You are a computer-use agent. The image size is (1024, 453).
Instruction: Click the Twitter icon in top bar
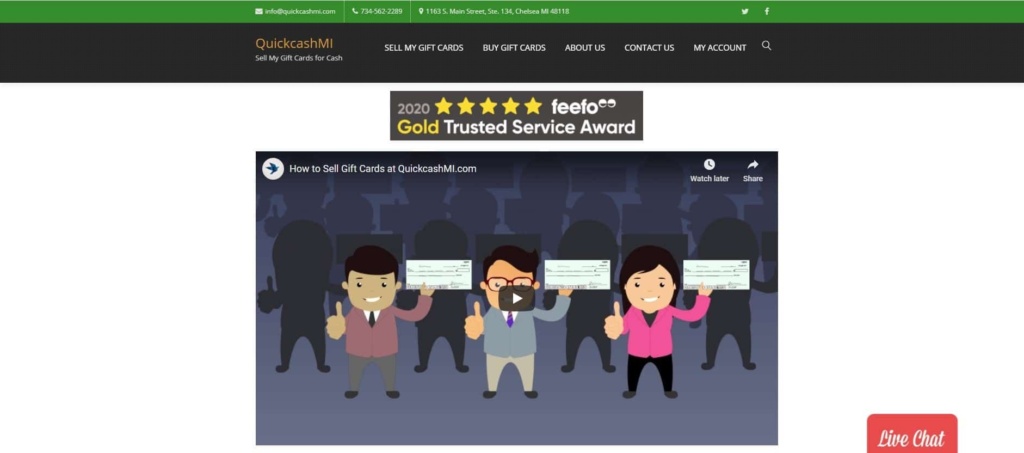744,11
